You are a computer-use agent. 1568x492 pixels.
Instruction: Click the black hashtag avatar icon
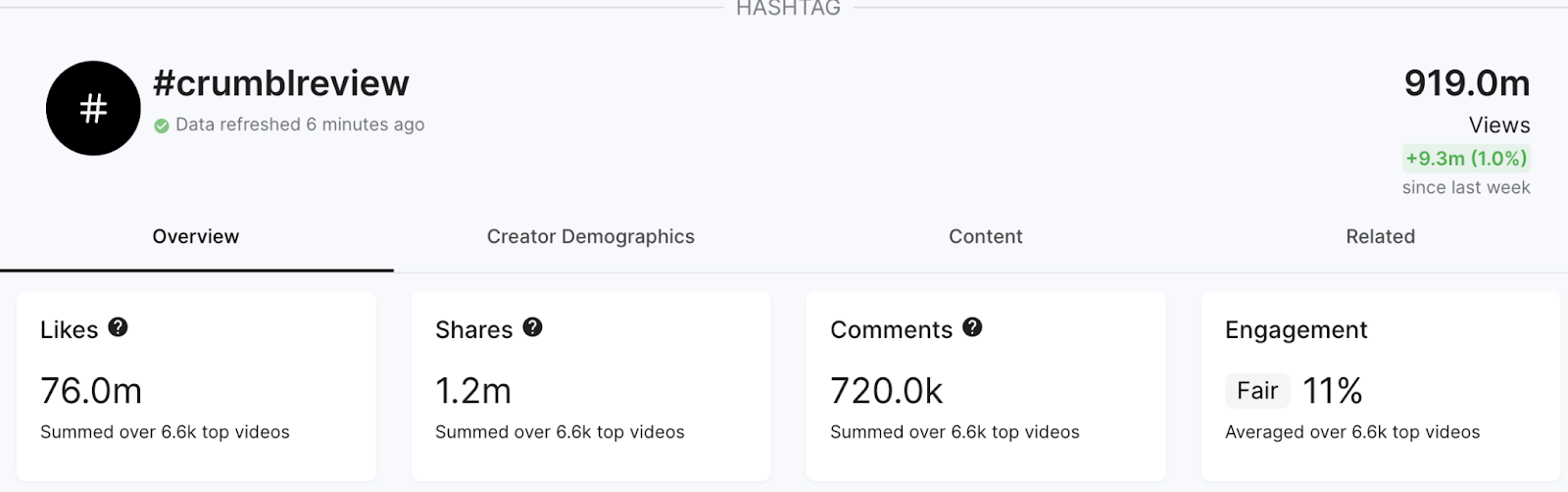93,108
